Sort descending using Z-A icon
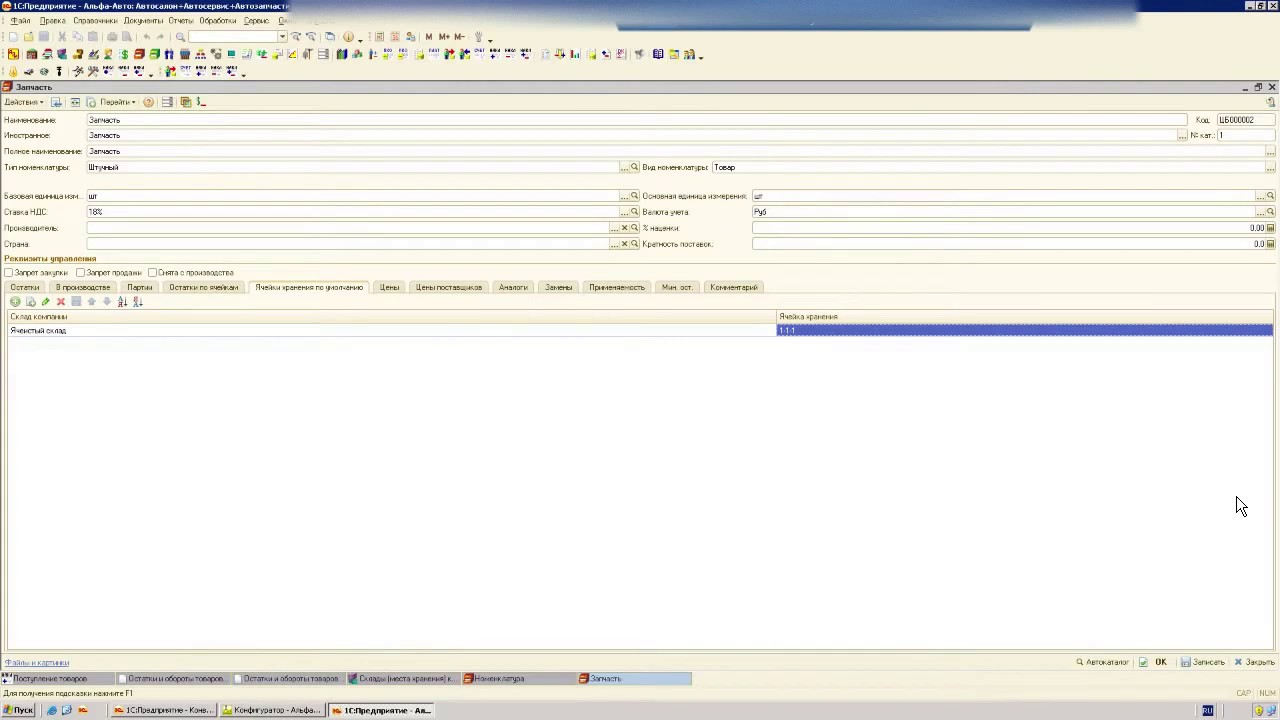This screenshot has width=1280, height=720. 138,302
